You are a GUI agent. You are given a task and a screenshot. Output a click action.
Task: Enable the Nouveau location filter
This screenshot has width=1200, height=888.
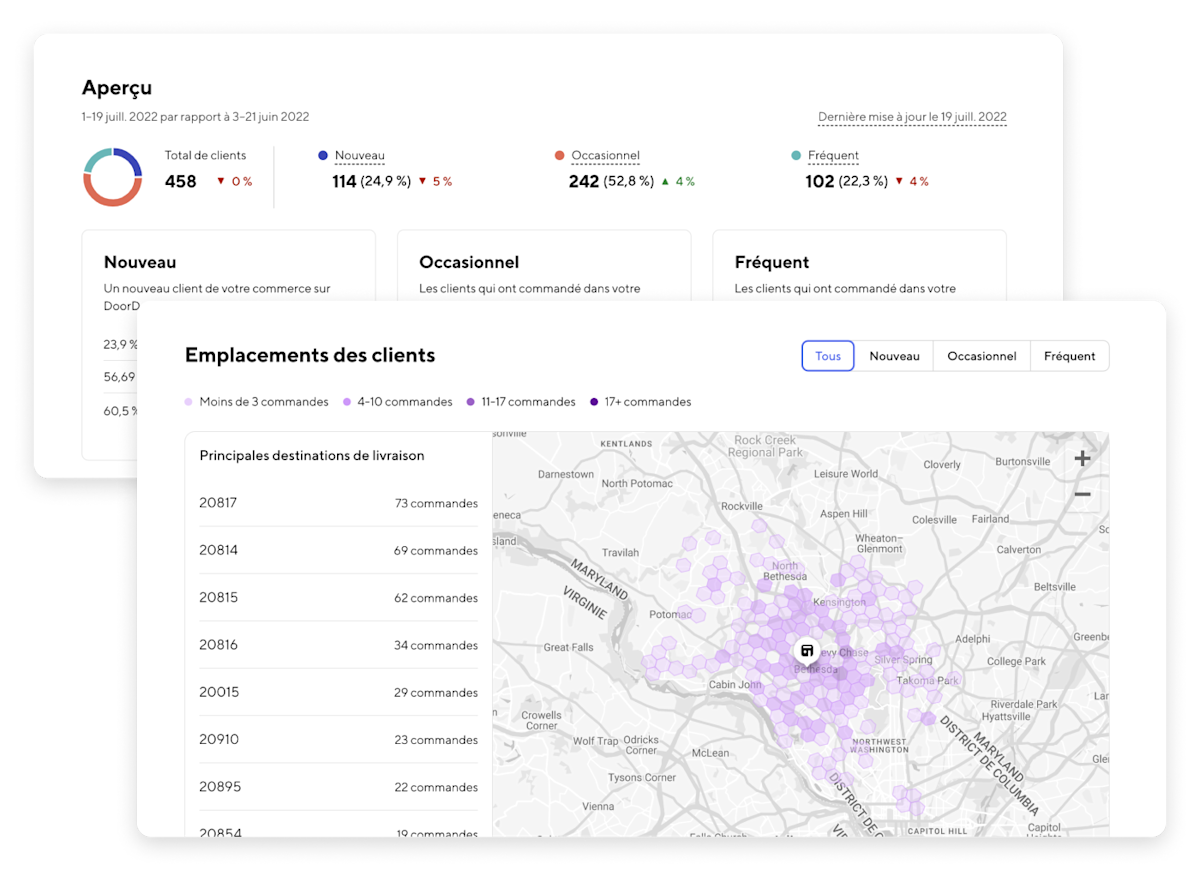point(894,355)
